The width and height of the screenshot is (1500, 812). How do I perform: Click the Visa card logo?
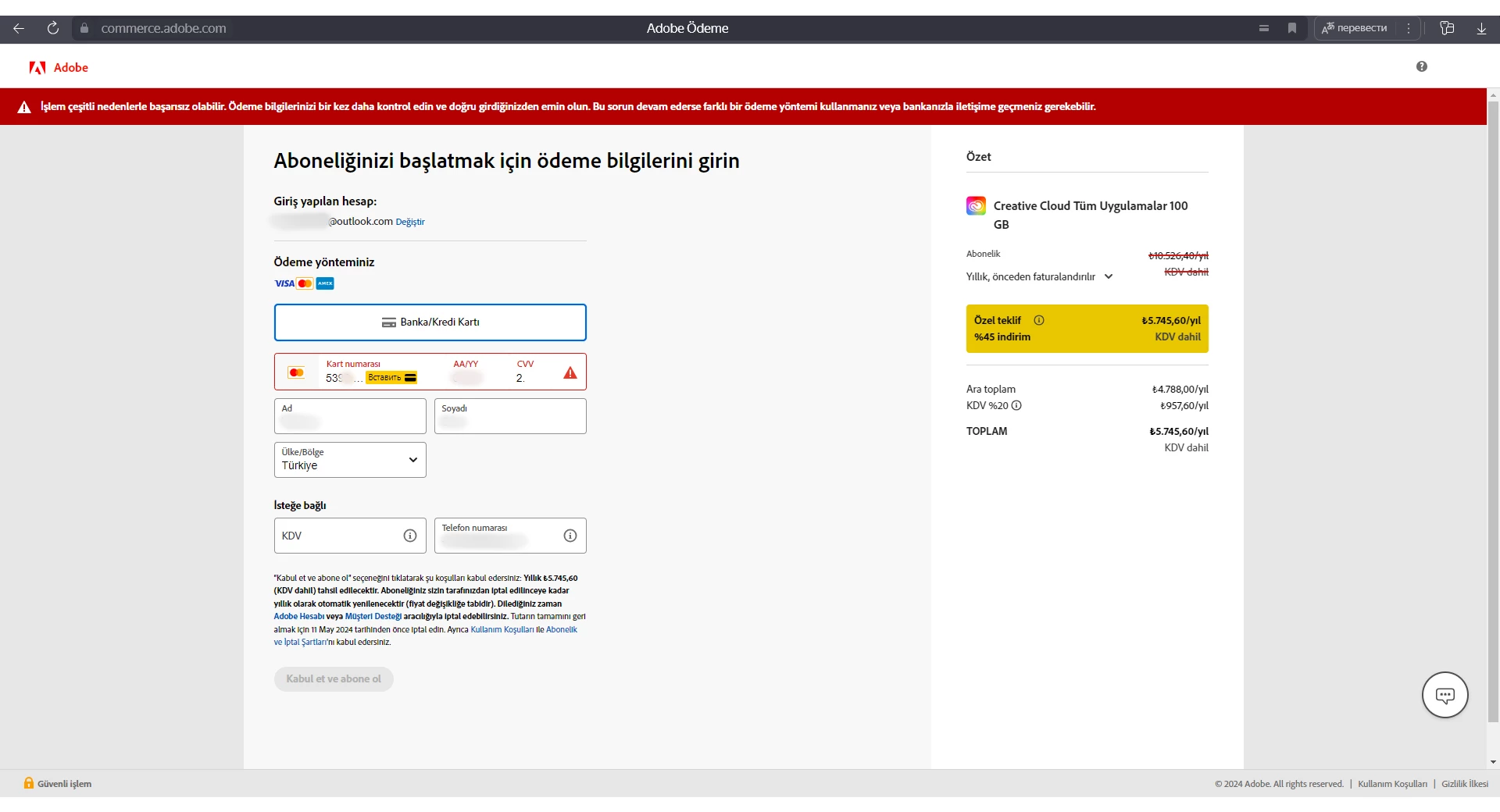(284, 283)
